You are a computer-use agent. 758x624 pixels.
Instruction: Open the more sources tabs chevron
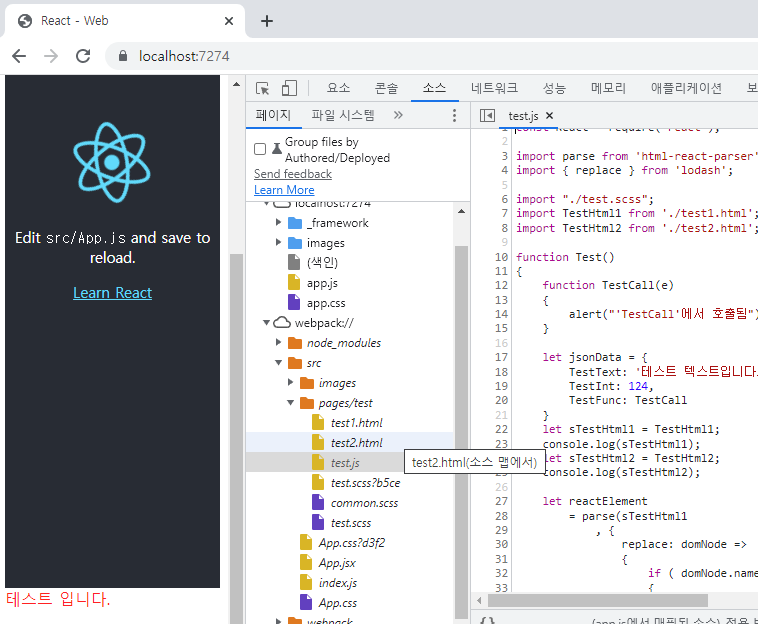(398, 115)
